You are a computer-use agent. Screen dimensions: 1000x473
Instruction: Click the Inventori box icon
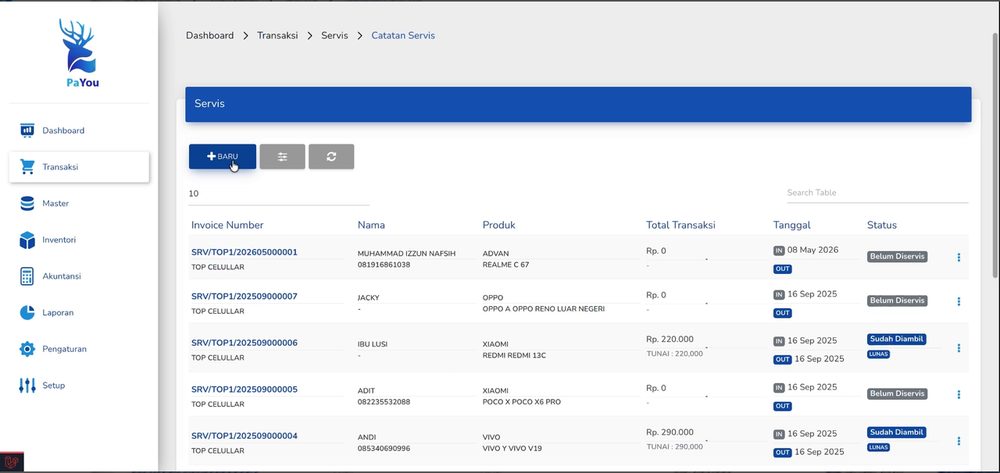pos(27,240)
